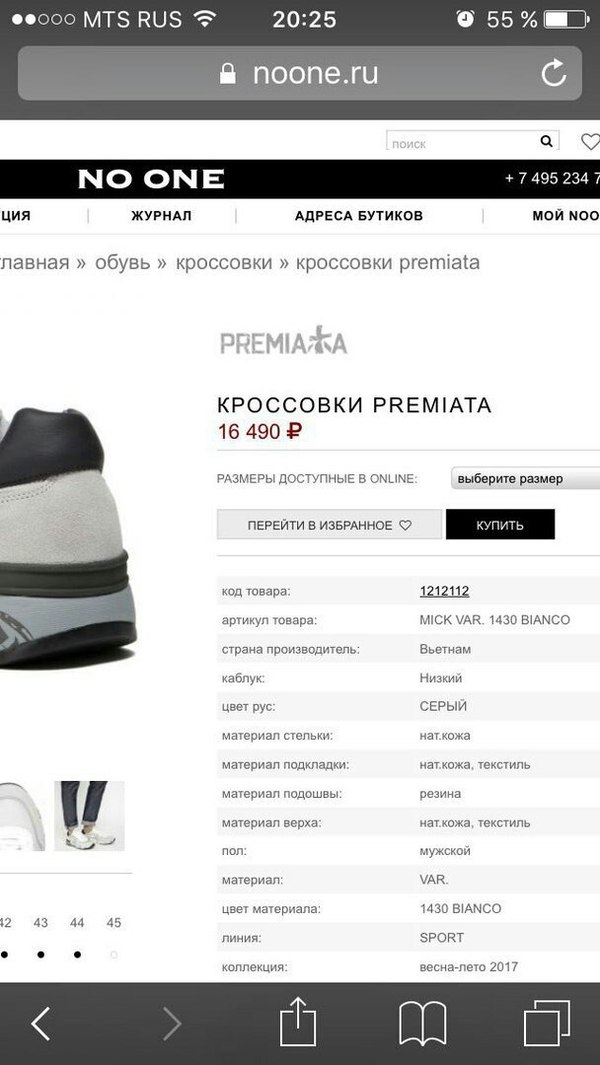Open the ЖУРНАЛ menu item
Screen dimensions: 600x1065
pos(162,216)
